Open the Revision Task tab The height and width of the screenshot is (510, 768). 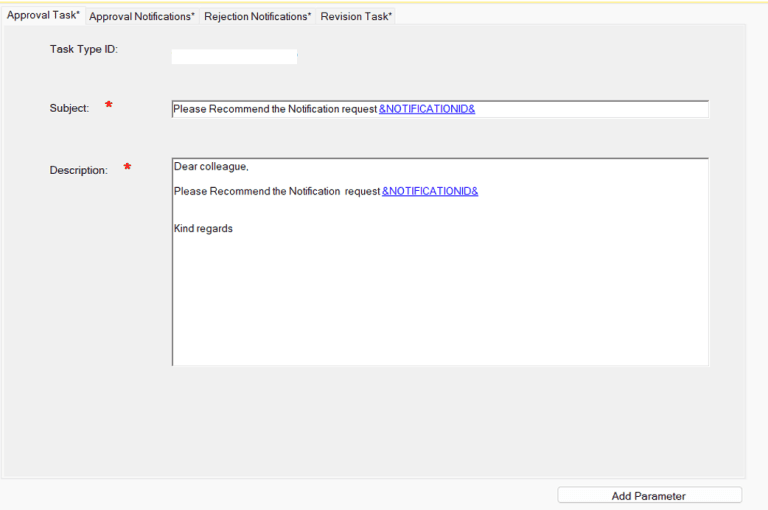tap(356, 16)
